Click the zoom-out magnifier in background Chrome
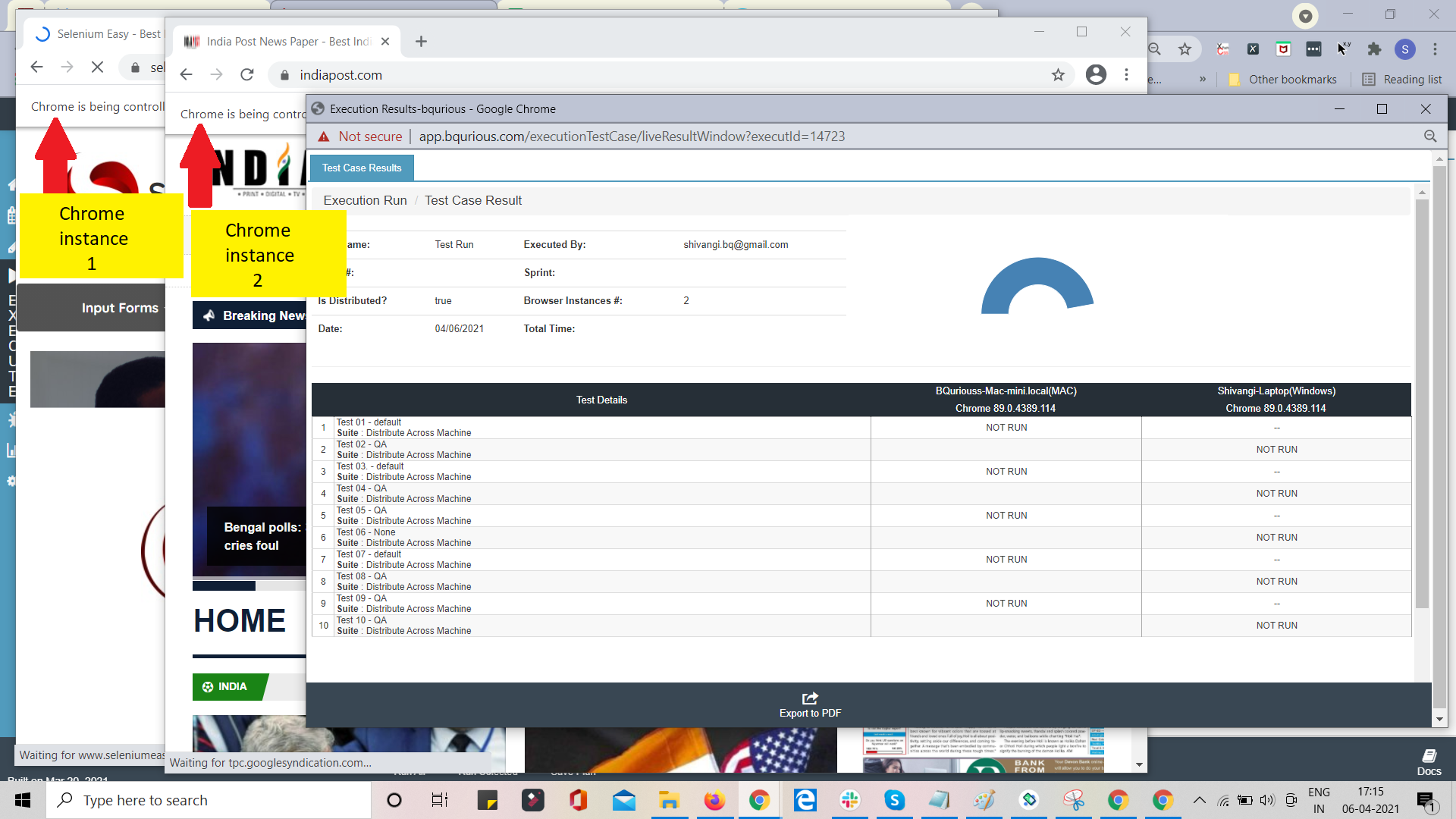 1155,49
